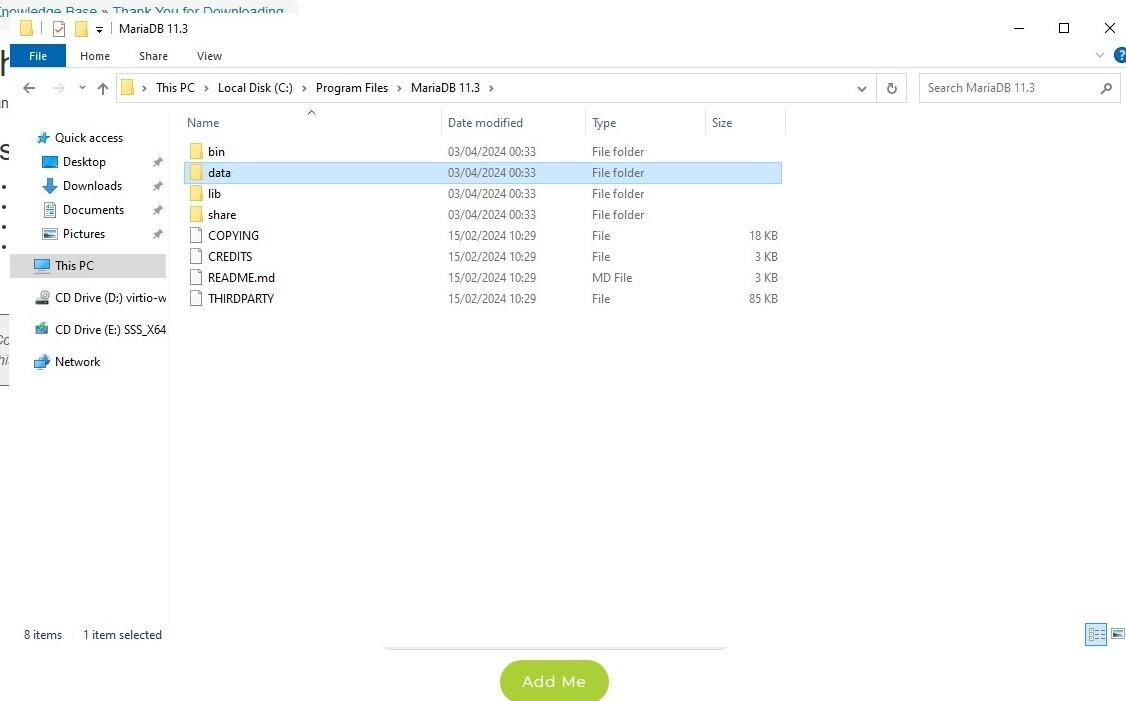Select the COPYING file icon
1126x701 pixels.
[196, 236]
